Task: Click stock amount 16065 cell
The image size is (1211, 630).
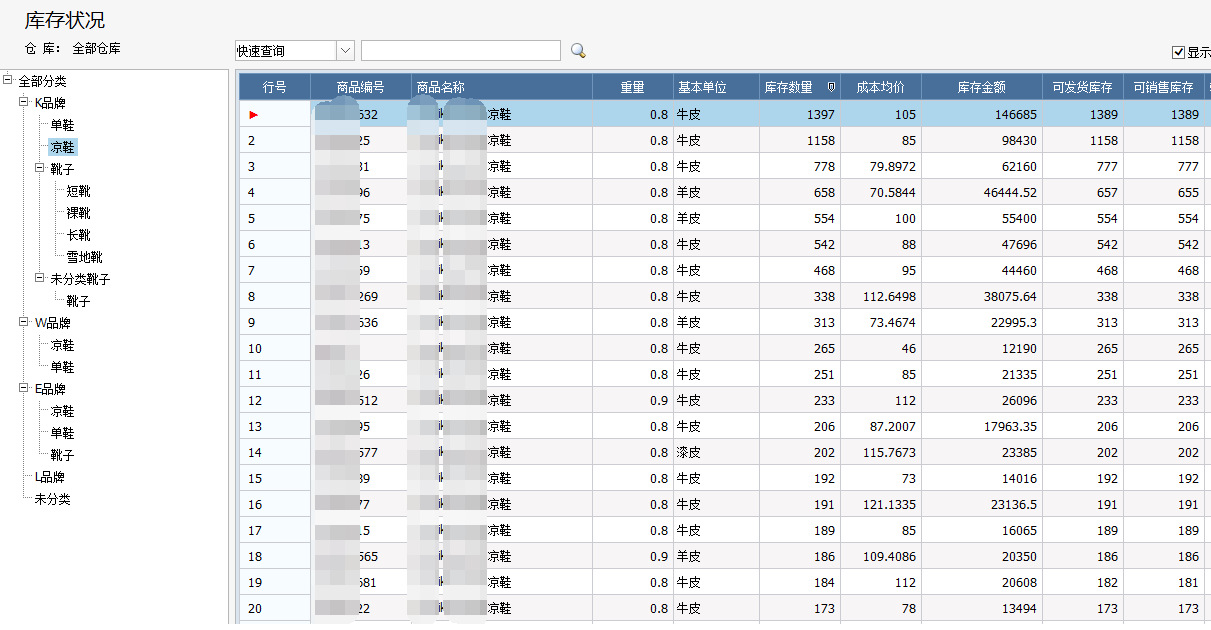Action: tap(981, 531)
